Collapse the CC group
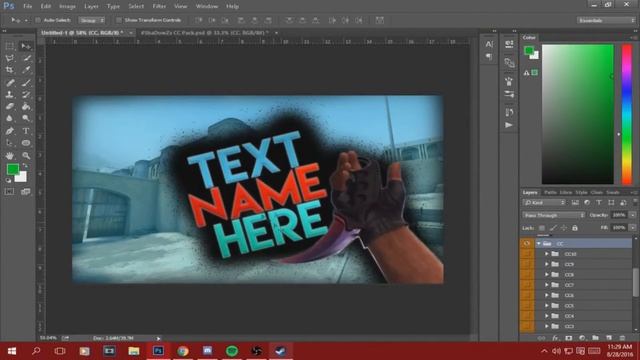The image size is (640, 360). pyautogui.click(x=539, y=244)
